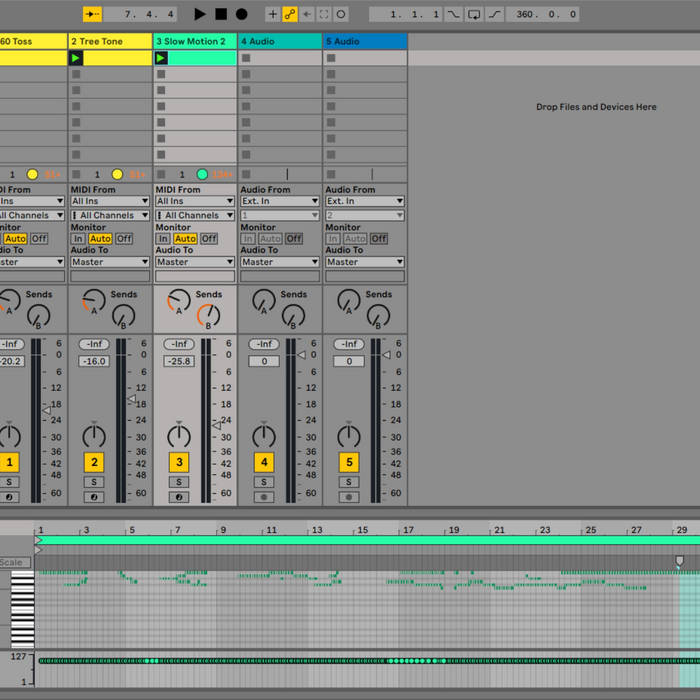Image resolution: width=700 pixels, height=700 pixels.
Task: Deactivate track 2 using its yellow number button
Action: (x=94, y=462)
